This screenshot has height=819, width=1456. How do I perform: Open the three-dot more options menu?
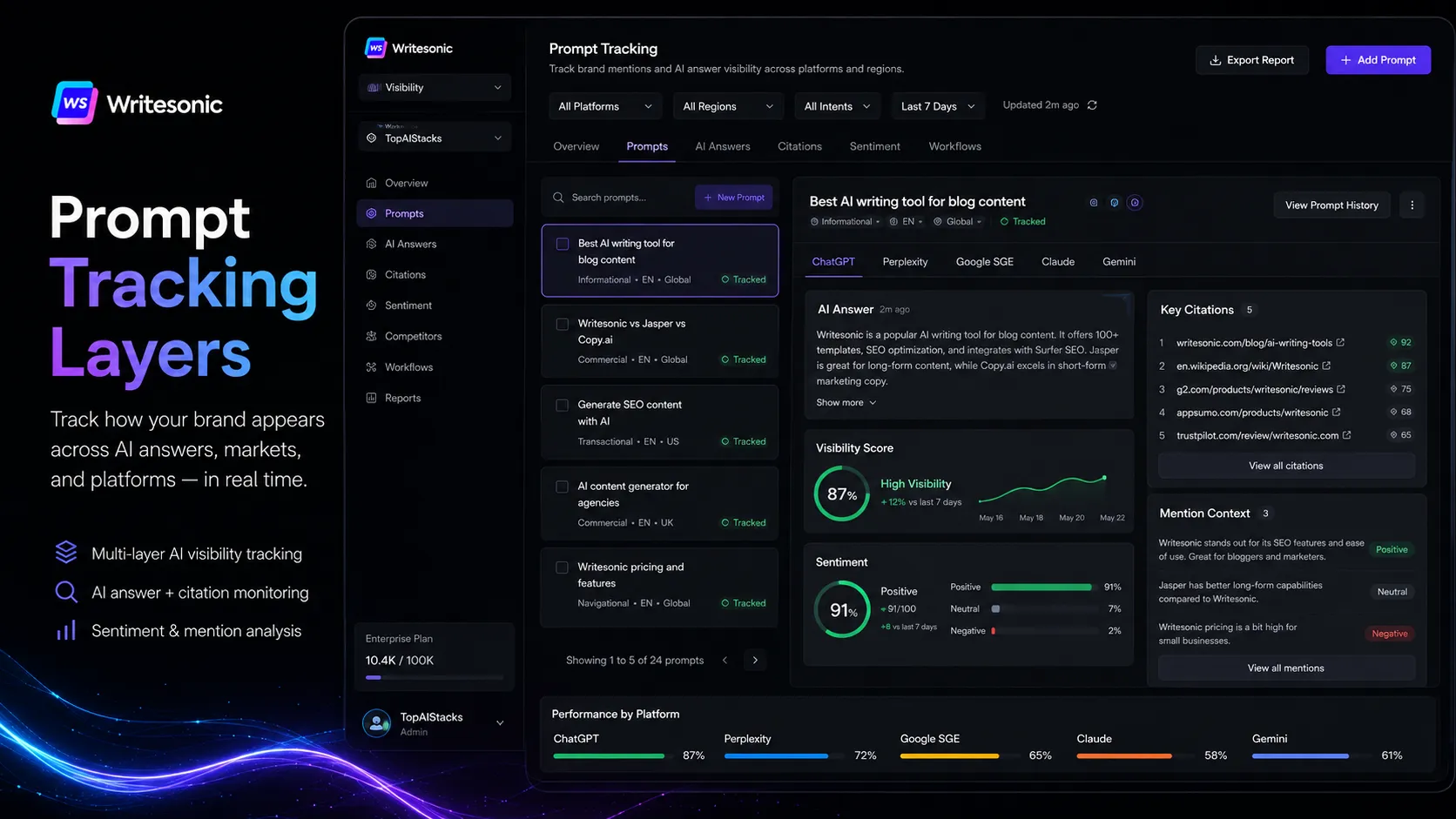click(x=1412, y=205)
